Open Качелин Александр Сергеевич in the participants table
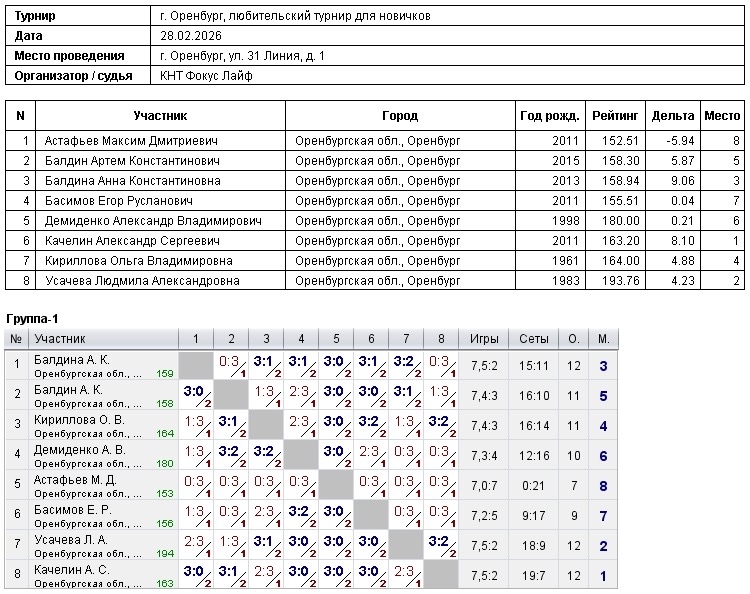The image size is (750, 594). (x=131, y=241)
